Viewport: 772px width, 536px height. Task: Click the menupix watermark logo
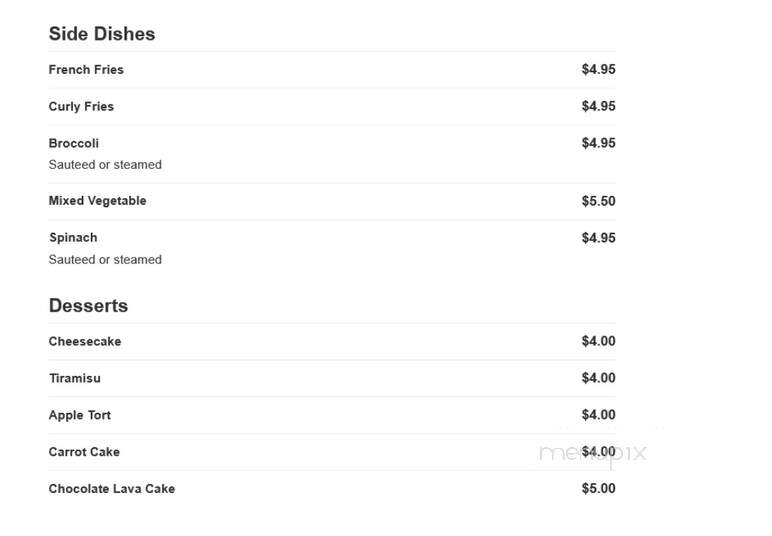tap(593, 453)
